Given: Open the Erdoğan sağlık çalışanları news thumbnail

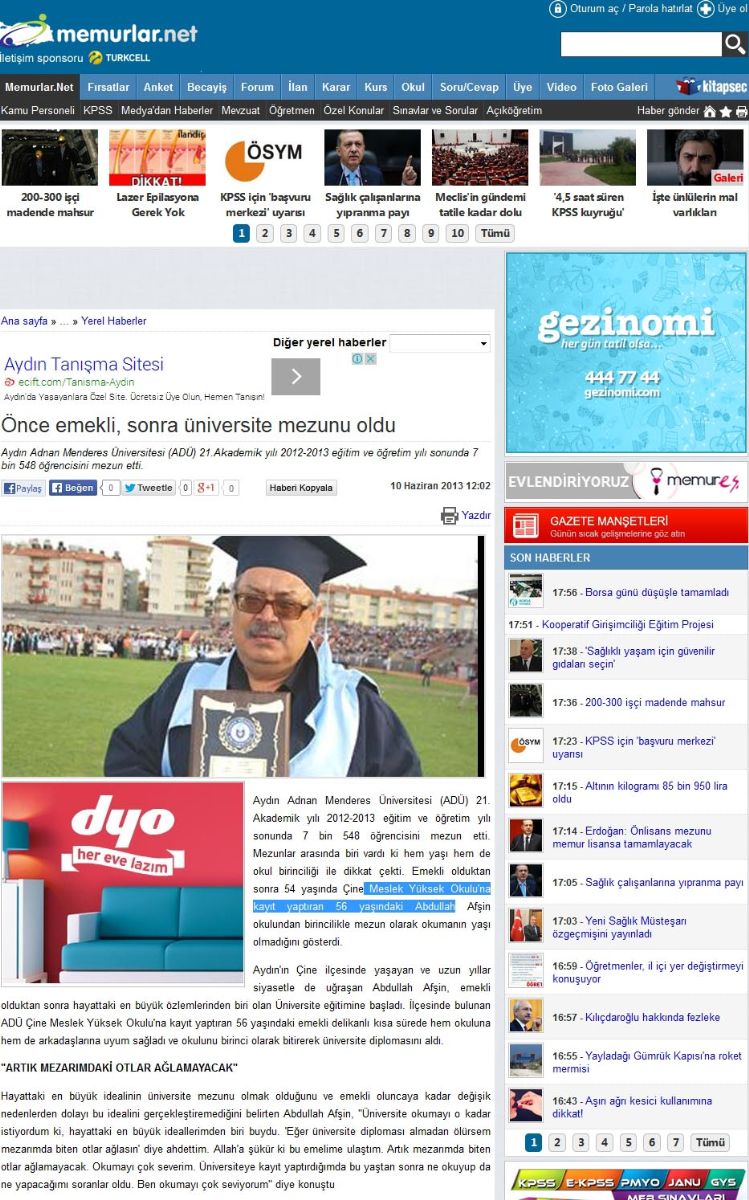Looking at the screenshot, I should (x=372, y=158).
